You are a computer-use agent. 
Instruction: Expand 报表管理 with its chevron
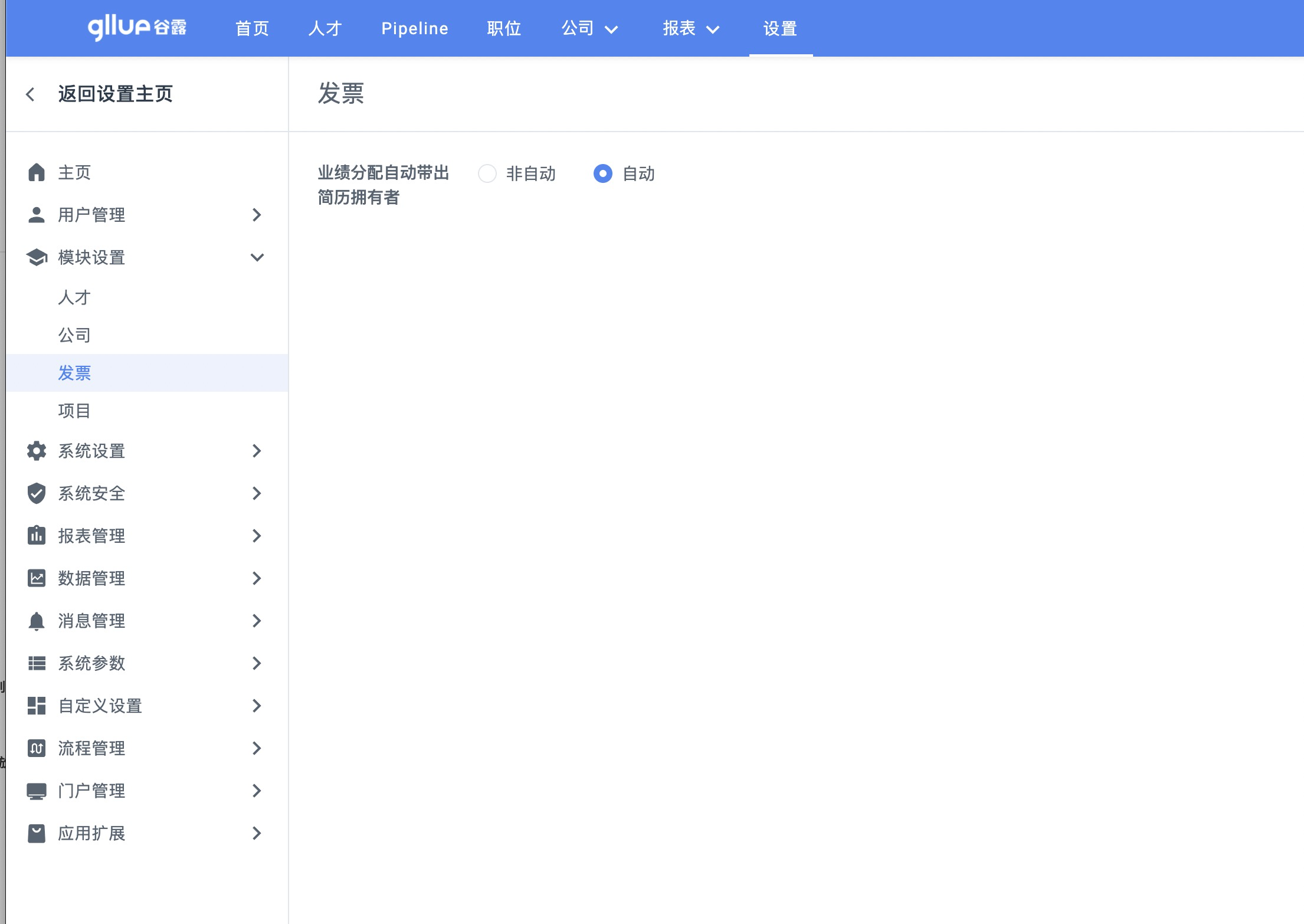pyautogui.click(x=257, y=536)
